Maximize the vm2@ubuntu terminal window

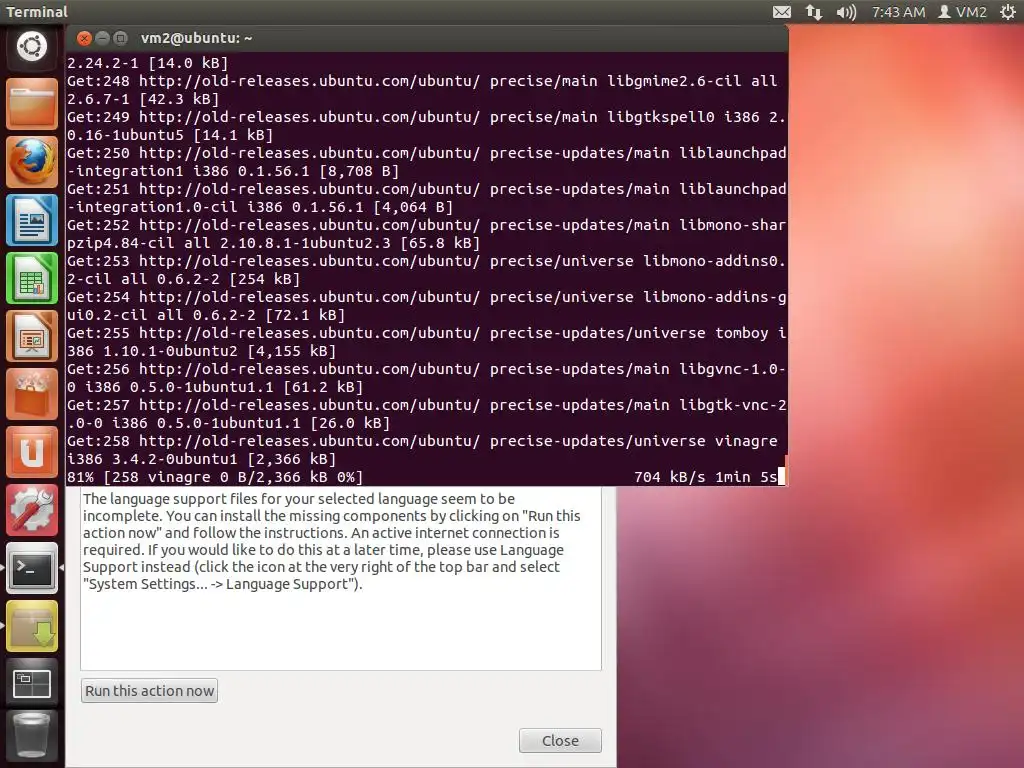120,39
